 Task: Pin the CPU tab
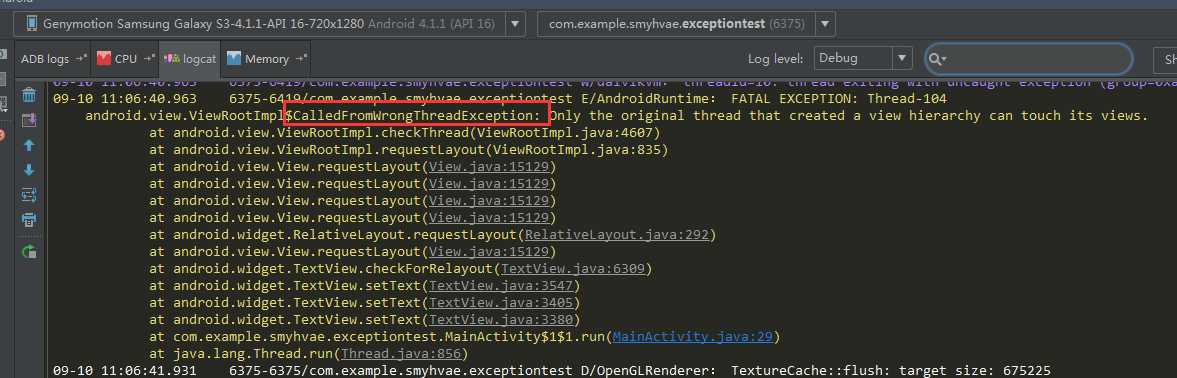pyautogui.click(x=149, y=58)
